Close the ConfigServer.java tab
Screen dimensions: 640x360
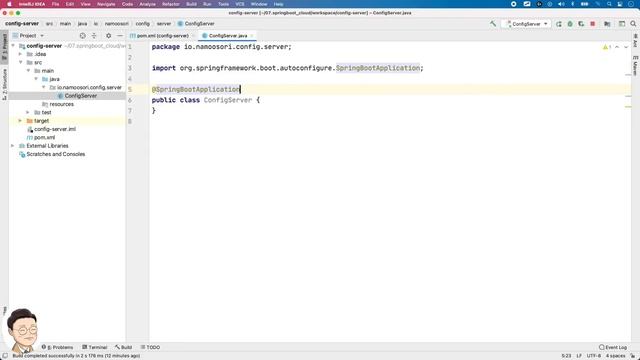point(252,36)
